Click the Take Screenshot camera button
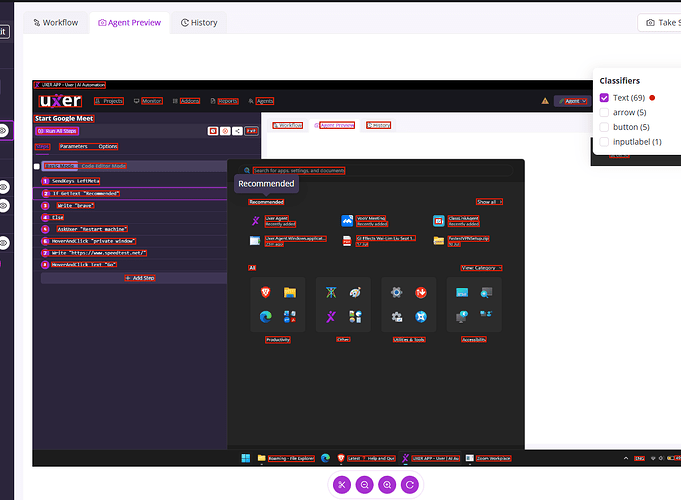This screenshot has height=500, width=681. (x=660, y=23)
